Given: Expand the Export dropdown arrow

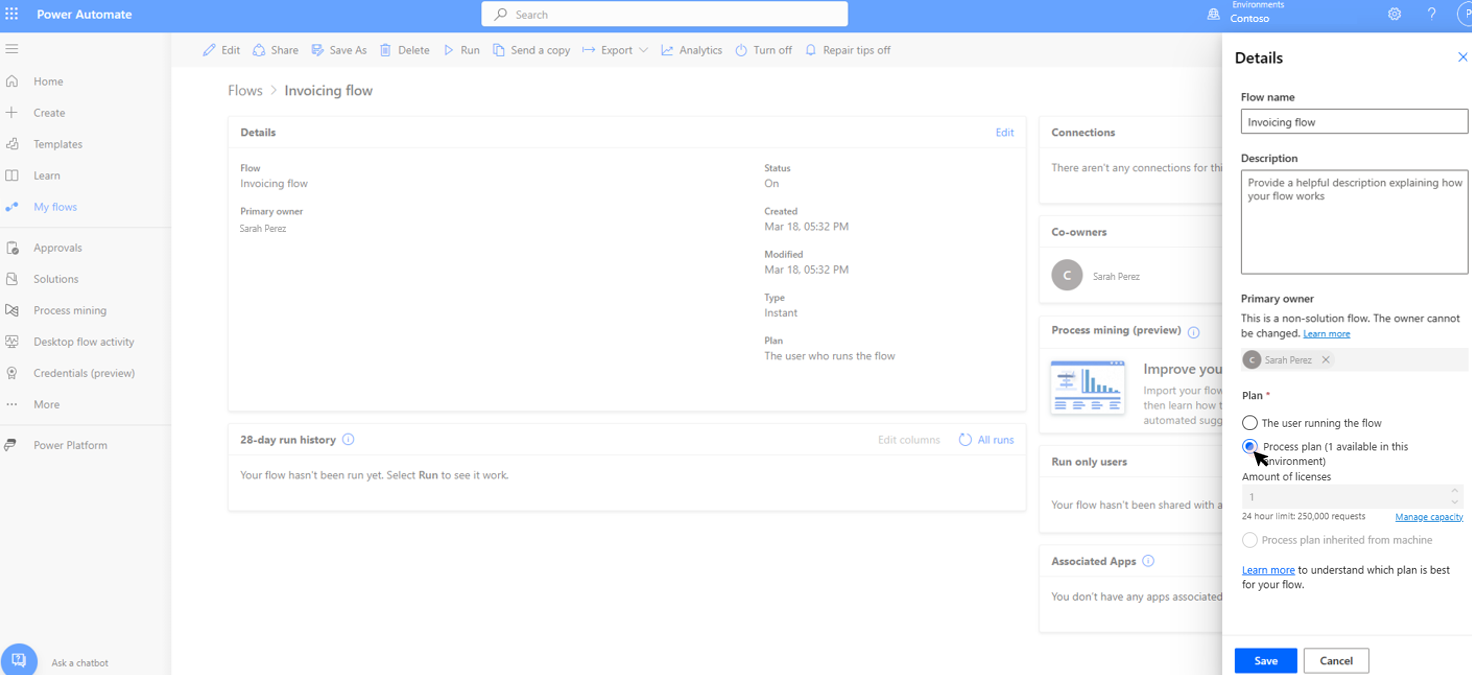Looking at the screenshot, I should (644, 49).
